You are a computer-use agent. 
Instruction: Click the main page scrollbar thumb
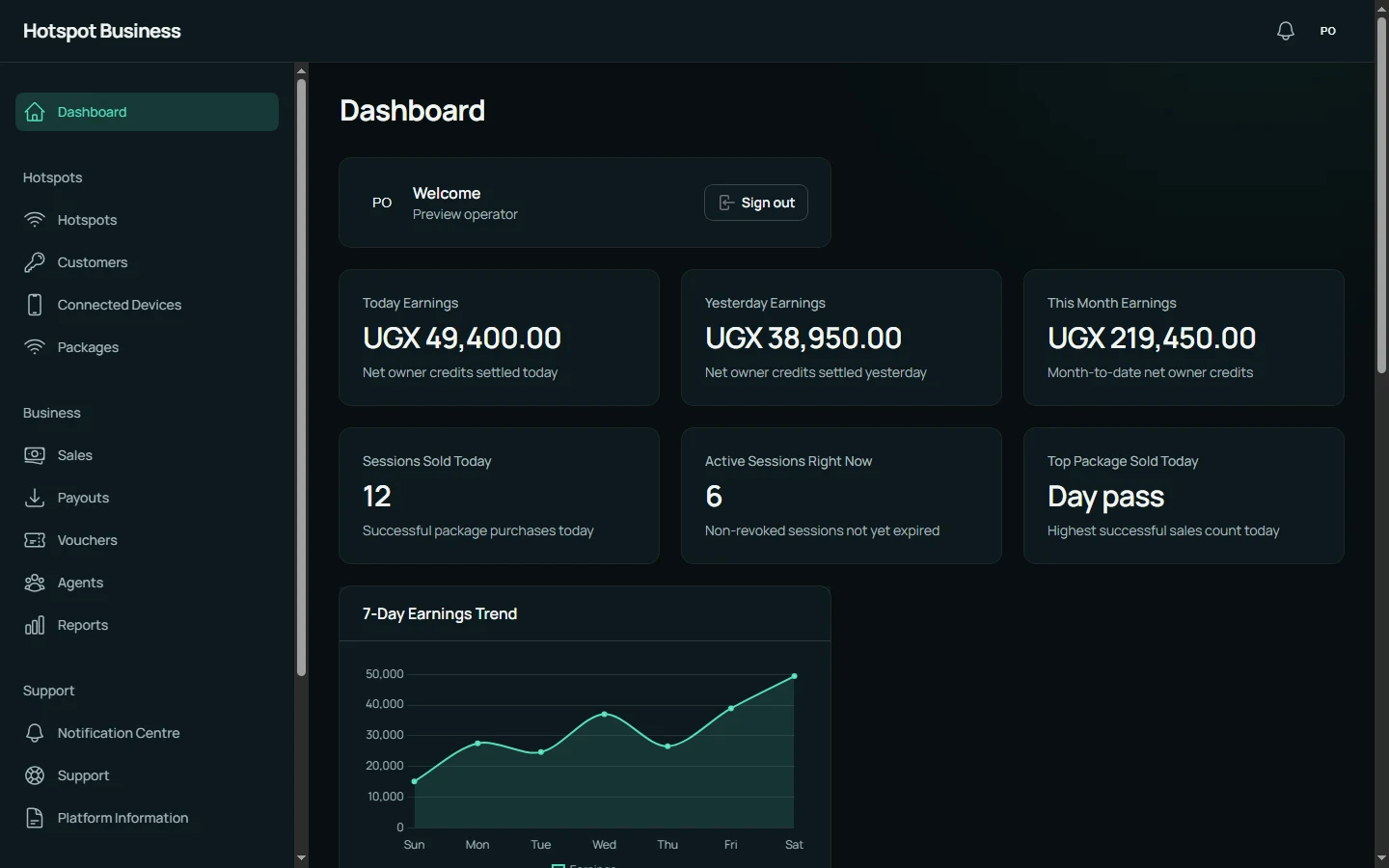pyautogui.click(x=1381, y=195)
